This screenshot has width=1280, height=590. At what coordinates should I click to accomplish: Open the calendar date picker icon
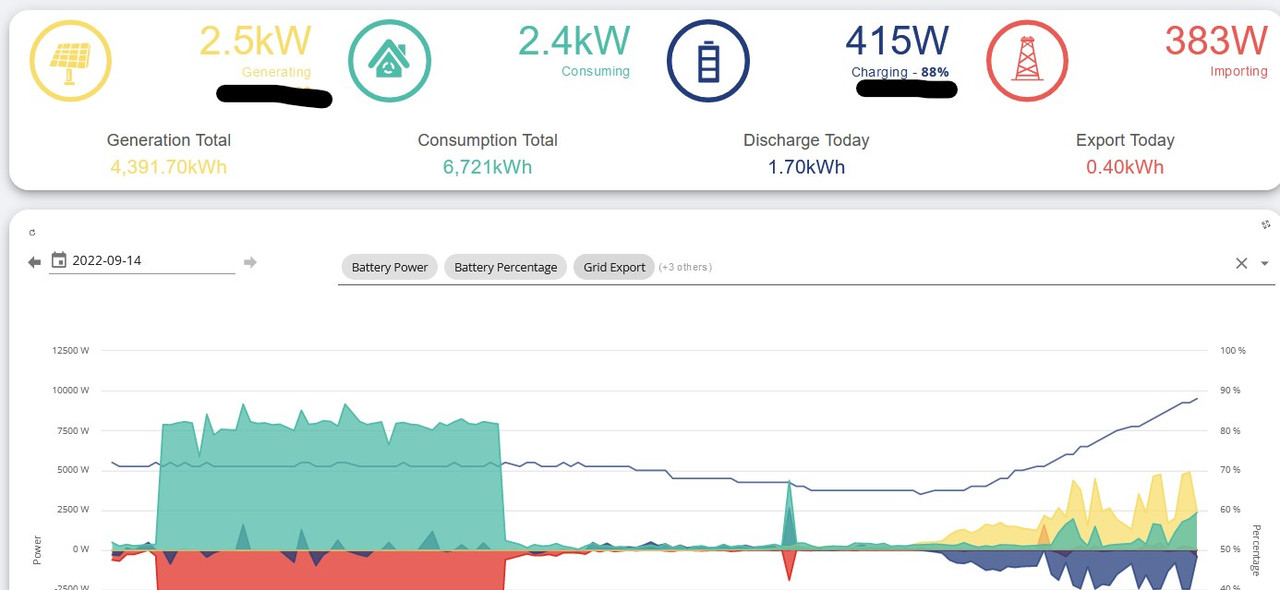coord(59,260)
